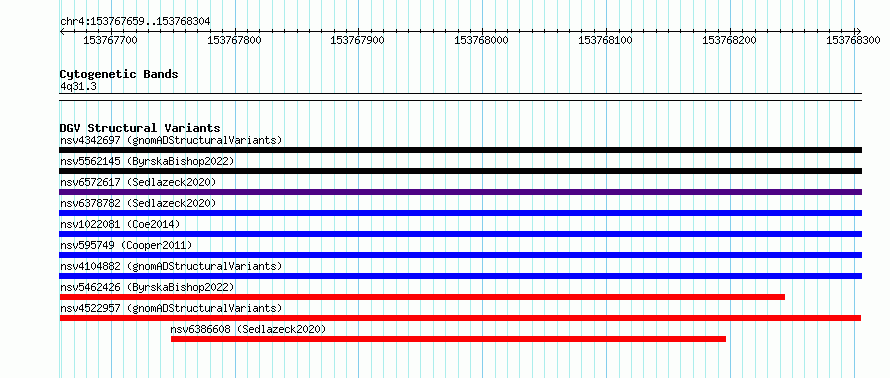890x378 pixels.
Task: Click the blue bar under nsv6378782
Action: (x=461, y=213)
